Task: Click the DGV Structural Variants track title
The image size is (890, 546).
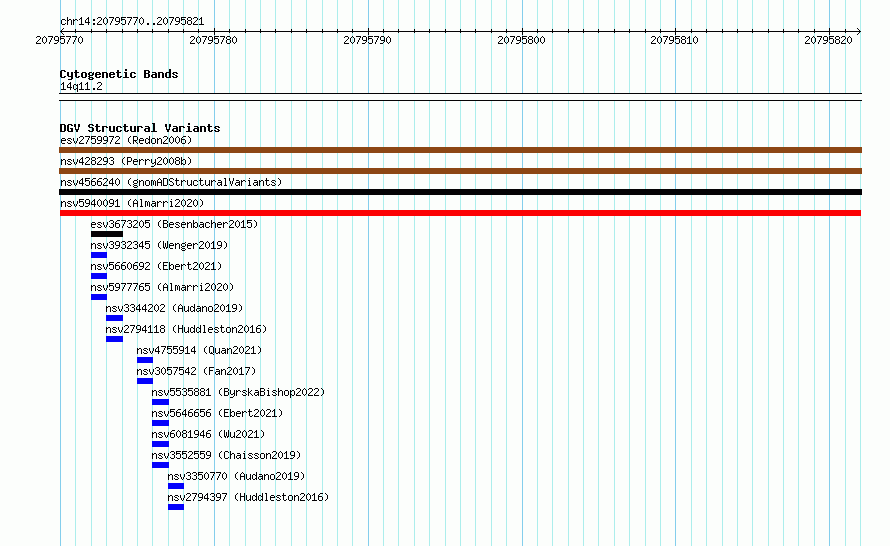Action: click(x=140, y=128)
